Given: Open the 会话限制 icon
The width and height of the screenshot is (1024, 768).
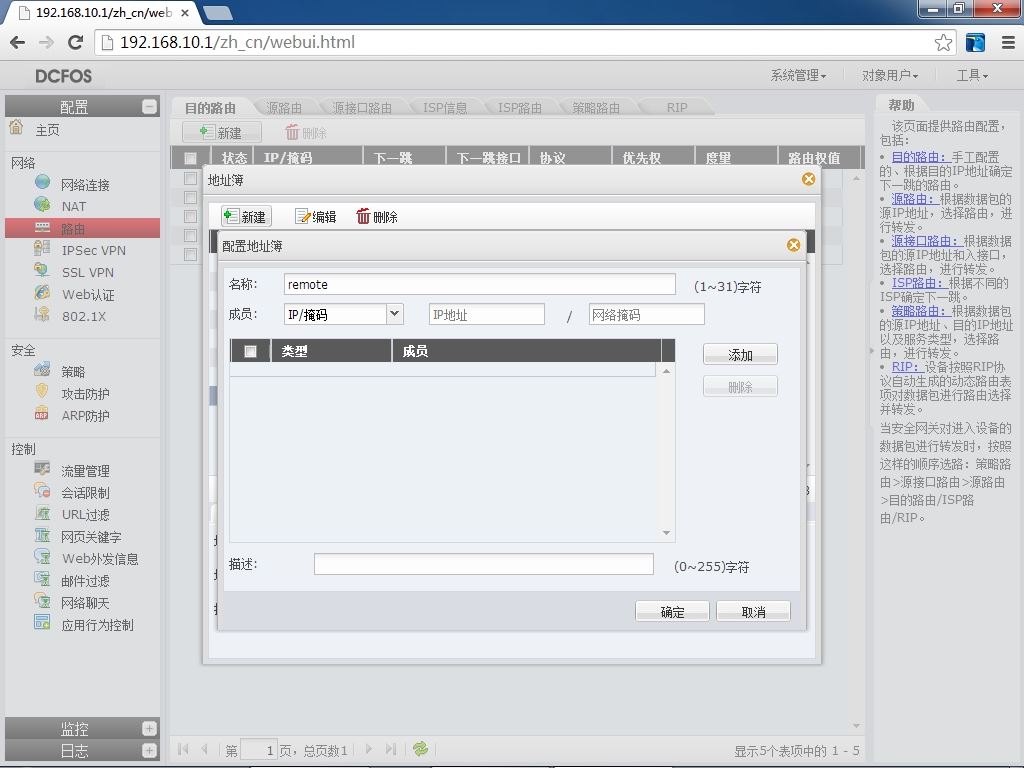Looking at the screenshot, I should (x=42, y=491).
